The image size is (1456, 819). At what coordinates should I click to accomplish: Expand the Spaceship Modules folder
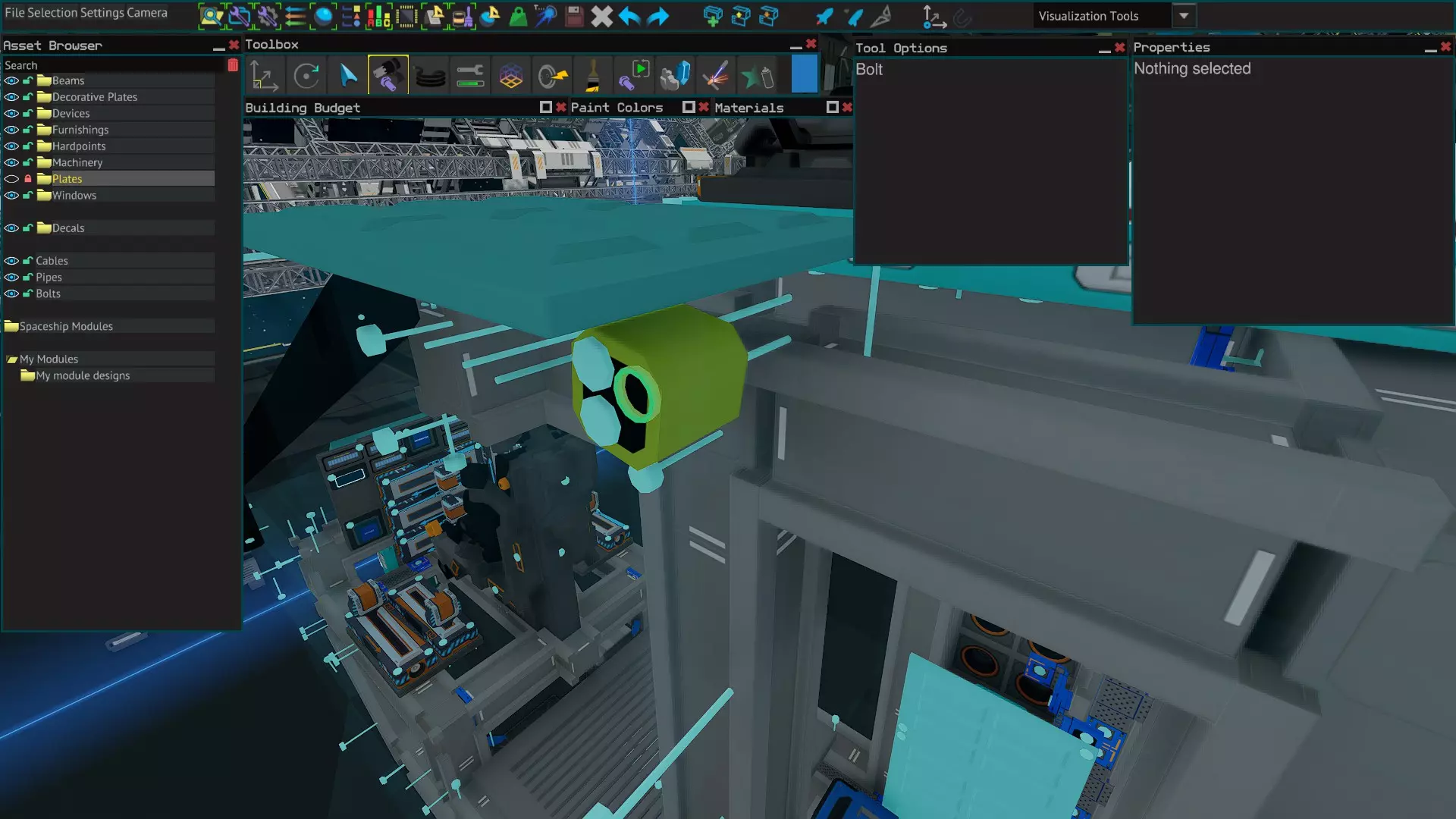(x=11, y=326)
